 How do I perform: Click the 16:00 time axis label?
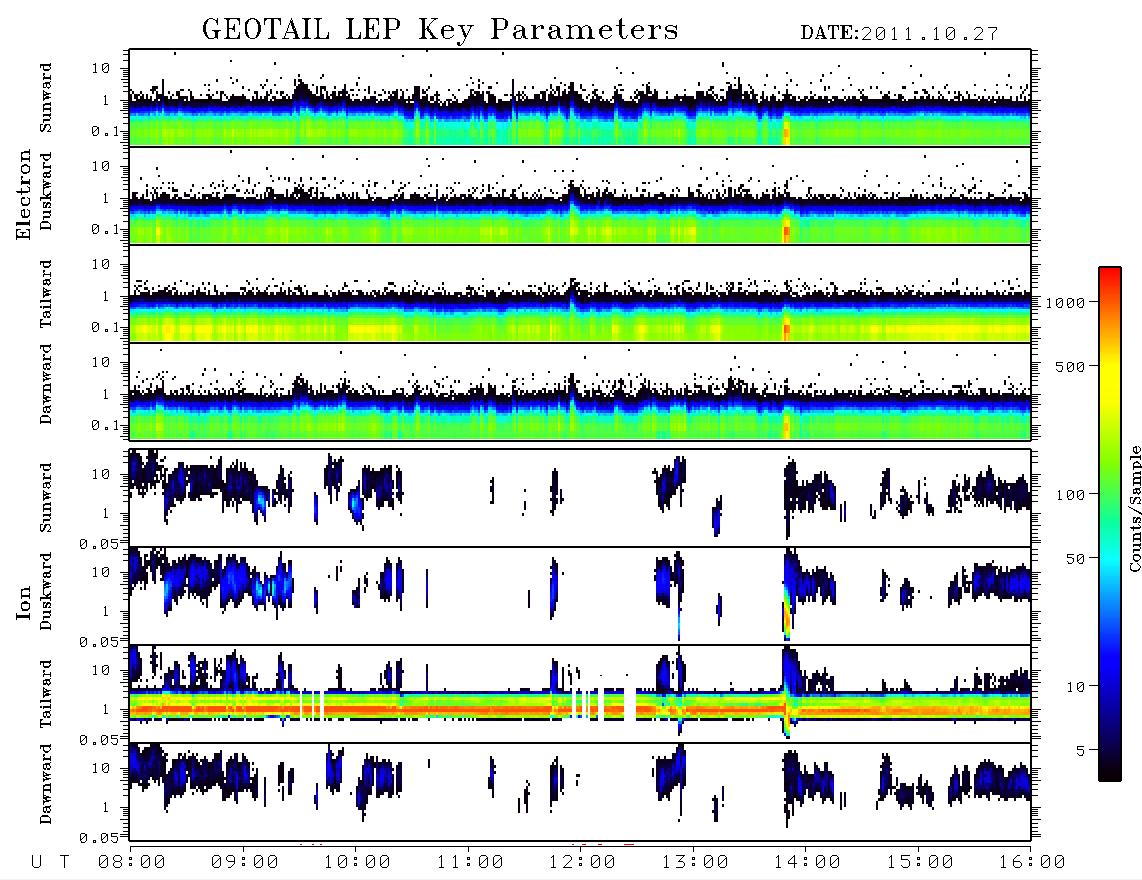point(1032,862)
